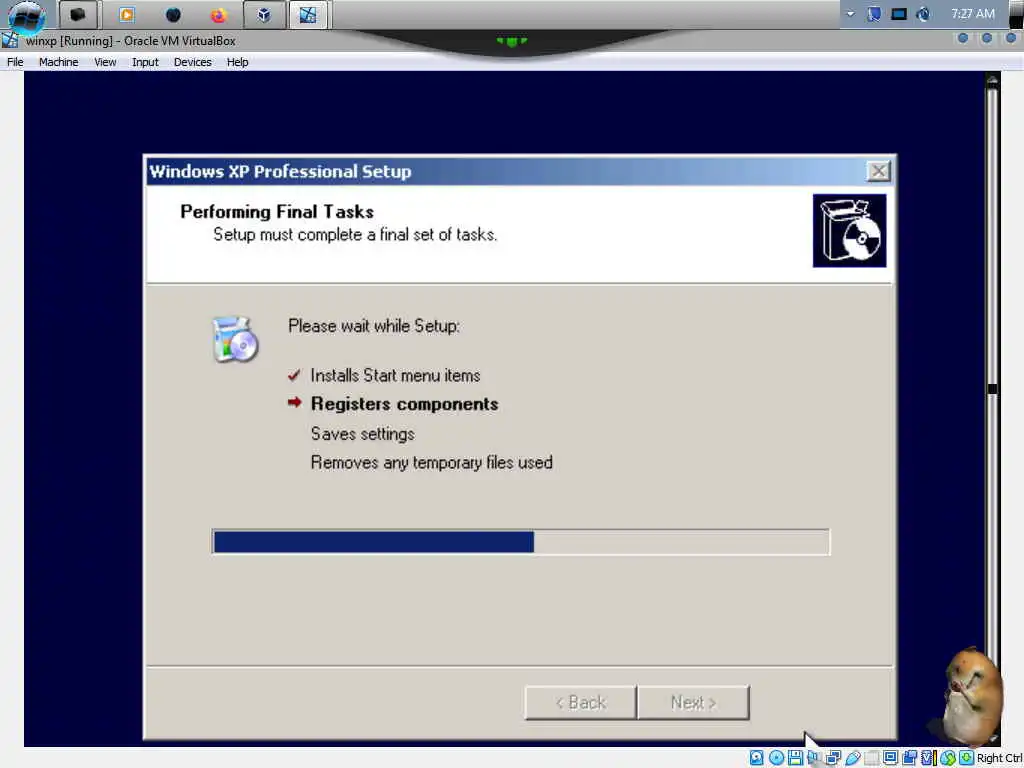
Task: Click the 7:27 AM clock
Action: point(972,14)
